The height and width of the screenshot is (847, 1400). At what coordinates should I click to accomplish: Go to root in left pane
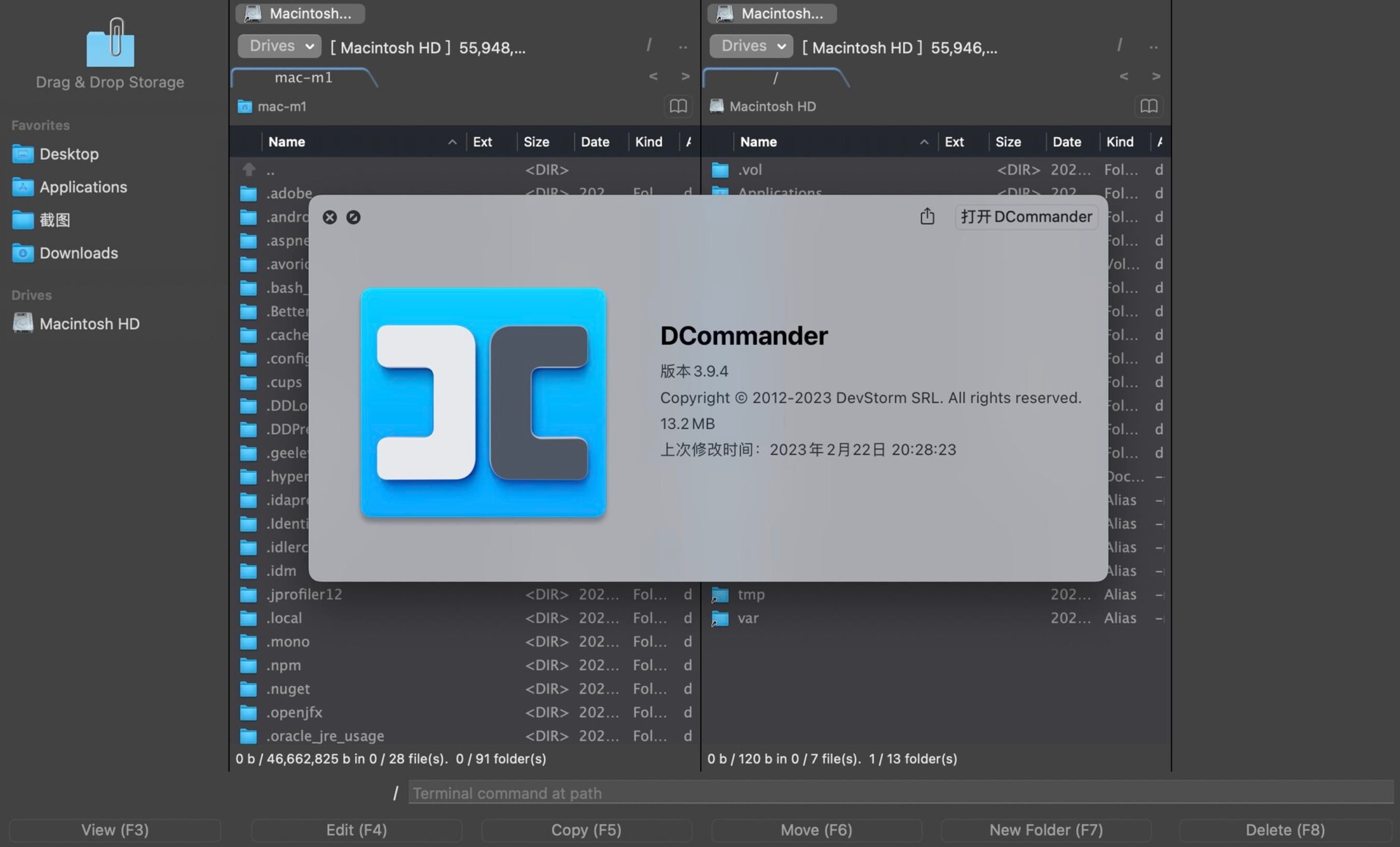649,45
